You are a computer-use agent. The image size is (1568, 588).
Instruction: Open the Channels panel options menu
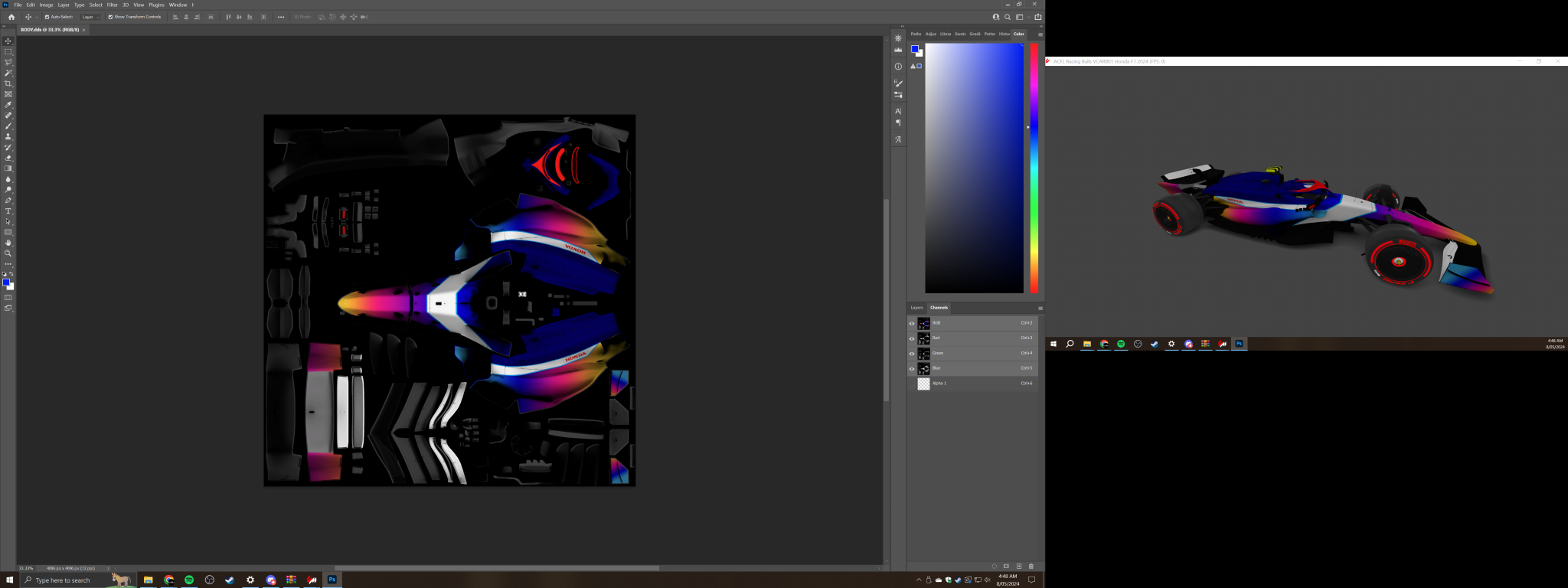click(x=1040, y=309)
